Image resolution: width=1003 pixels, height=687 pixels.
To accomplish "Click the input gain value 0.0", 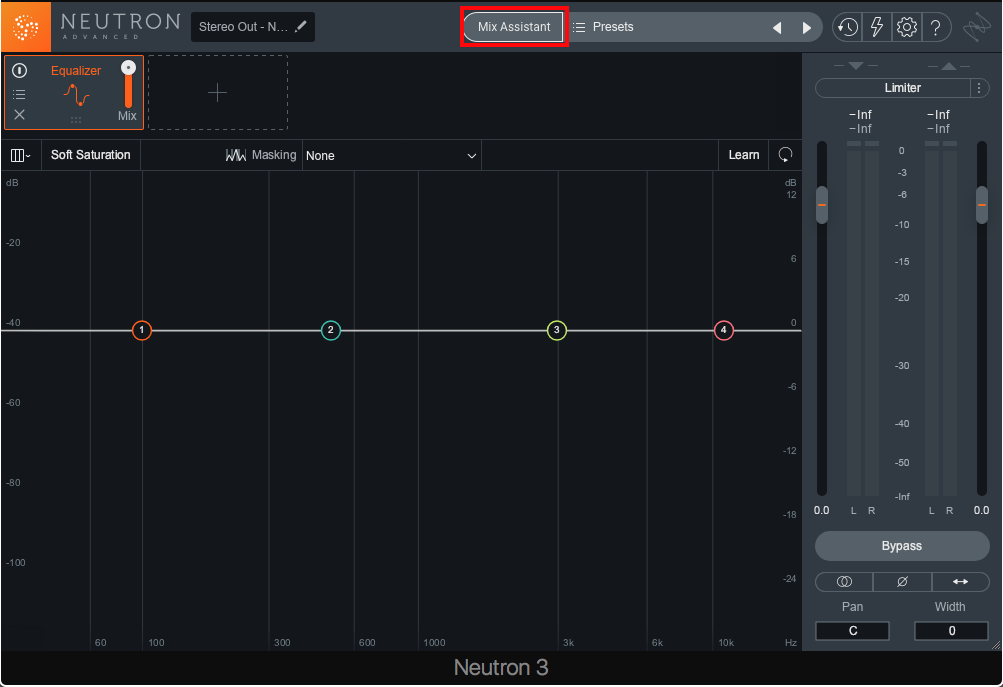I will pyautogui.click(x=821, y=510).
